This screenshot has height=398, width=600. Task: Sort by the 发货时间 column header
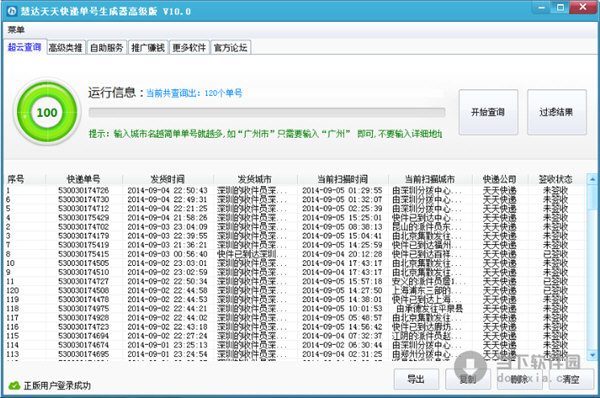168,179
